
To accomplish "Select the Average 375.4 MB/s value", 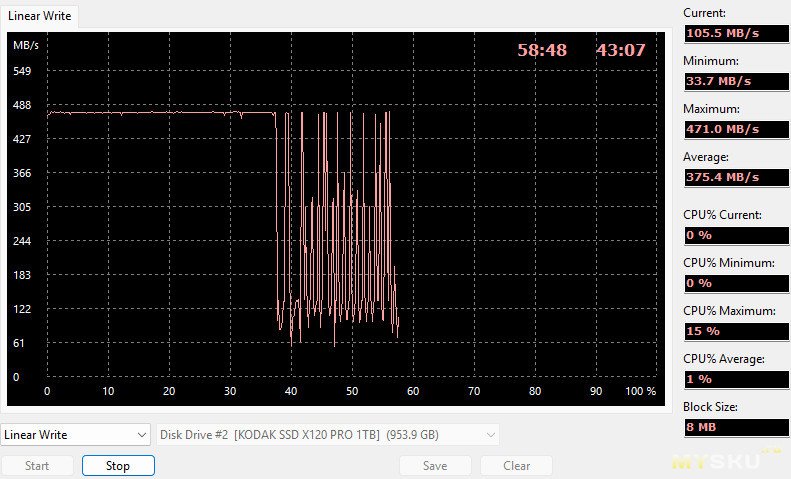I will [737, 177].
